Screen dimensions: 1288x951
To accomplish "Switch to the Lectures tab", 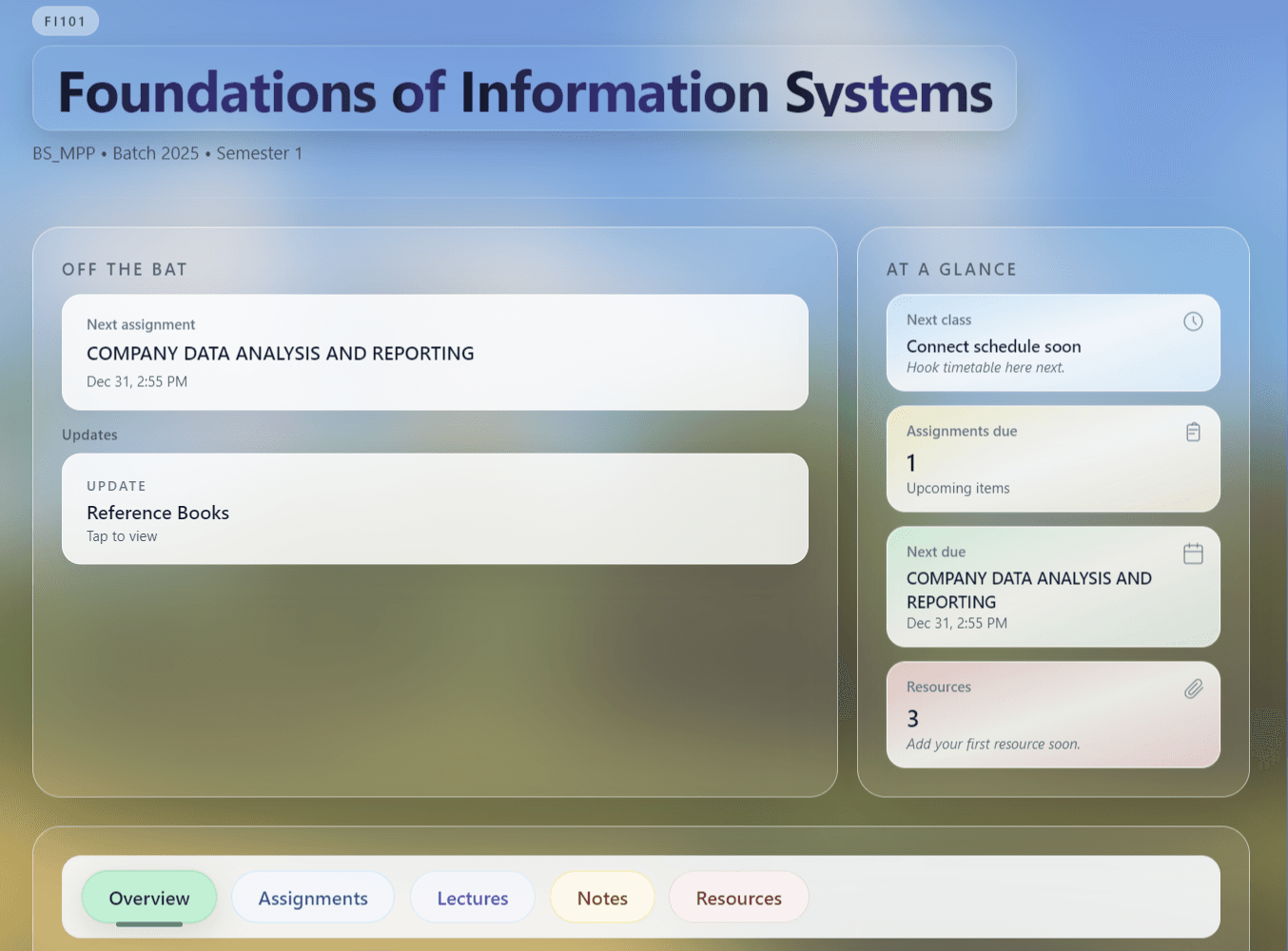I will [472, 897].
